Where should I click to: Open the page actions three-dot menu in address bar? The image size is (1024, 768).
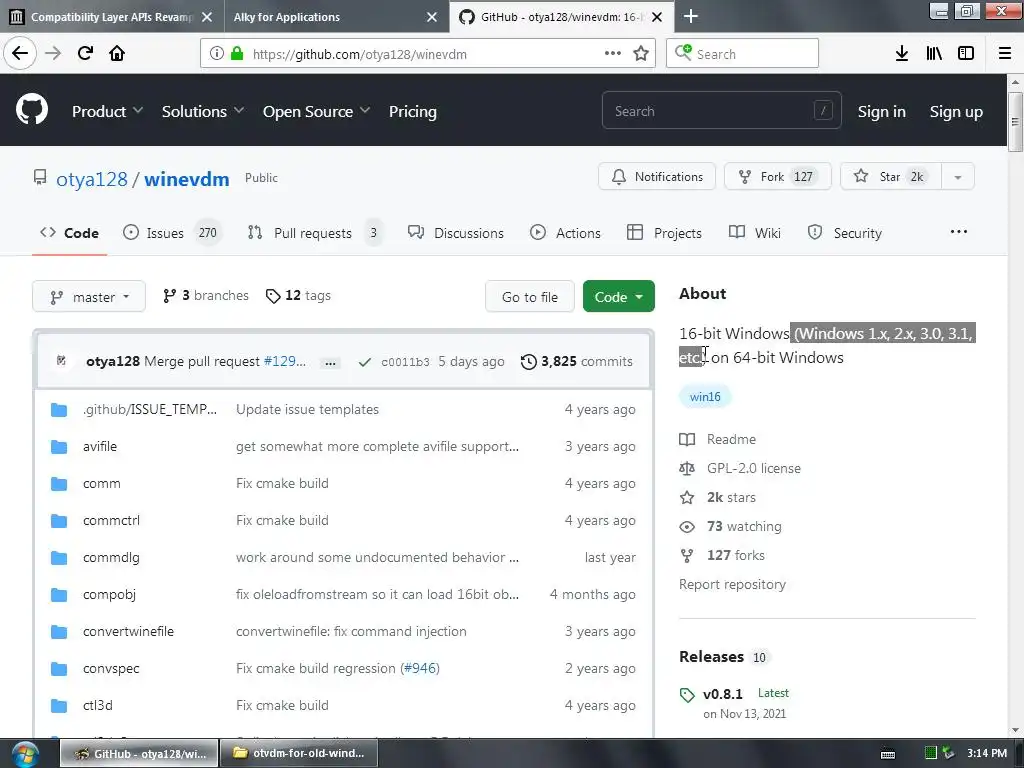pyautogui.click(x=613, y=54)
